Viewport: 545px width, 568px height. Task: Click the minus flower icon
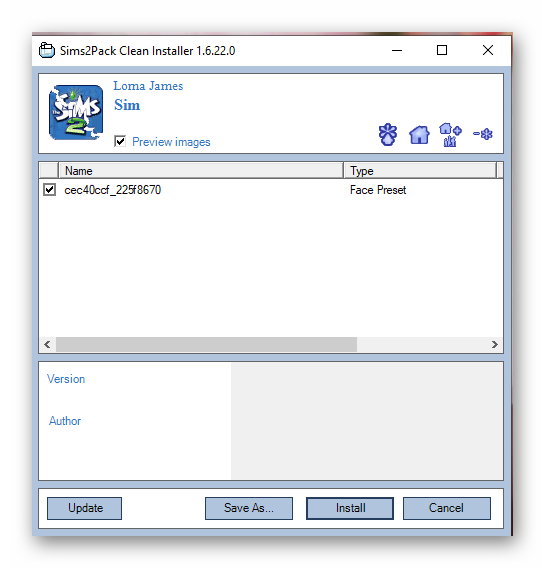[483, 134]
